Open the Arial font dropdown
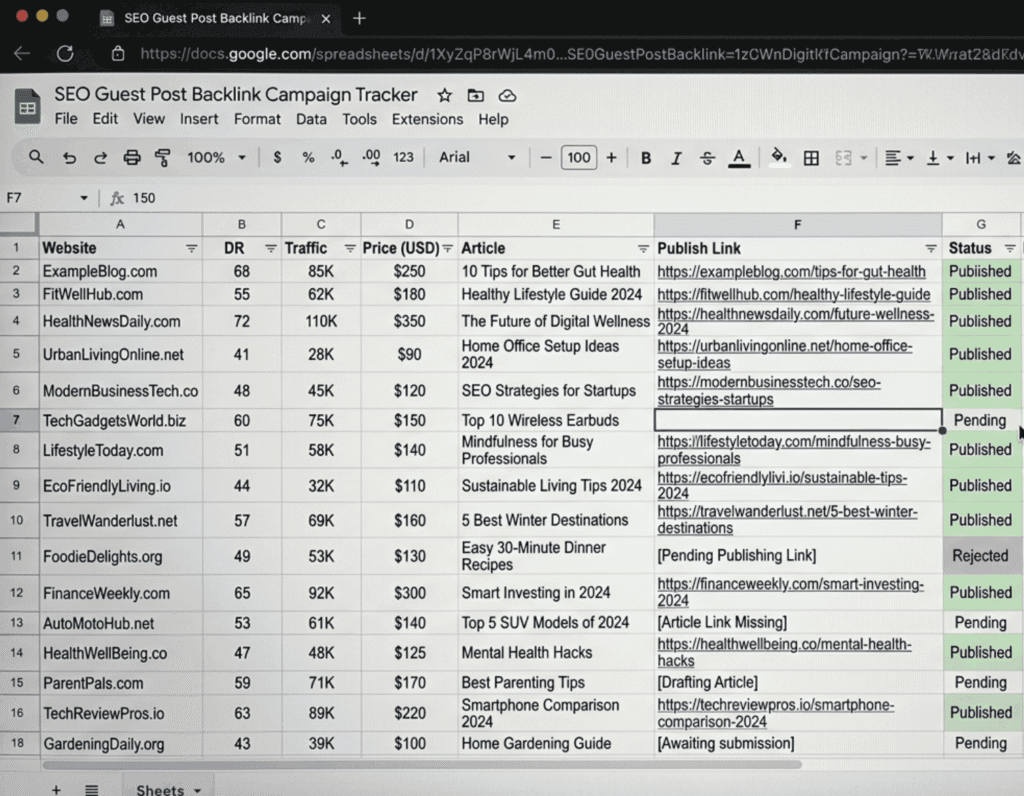Image resolution: width=1024 pixels, height=796 pixels. [477, 158]
